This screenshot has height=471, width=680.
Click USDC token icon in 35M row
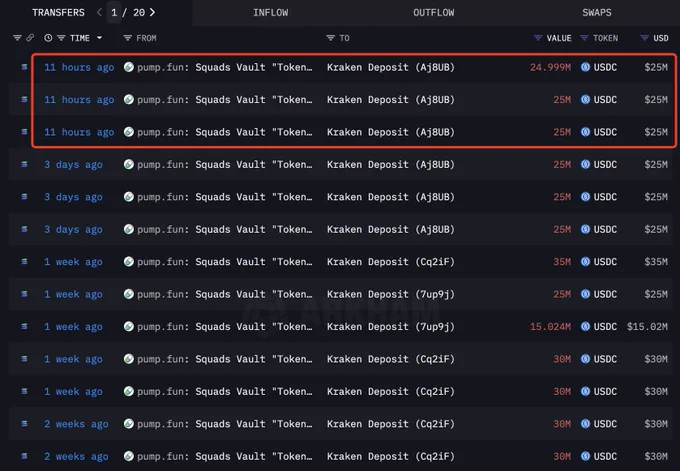[x=585, y=262]
